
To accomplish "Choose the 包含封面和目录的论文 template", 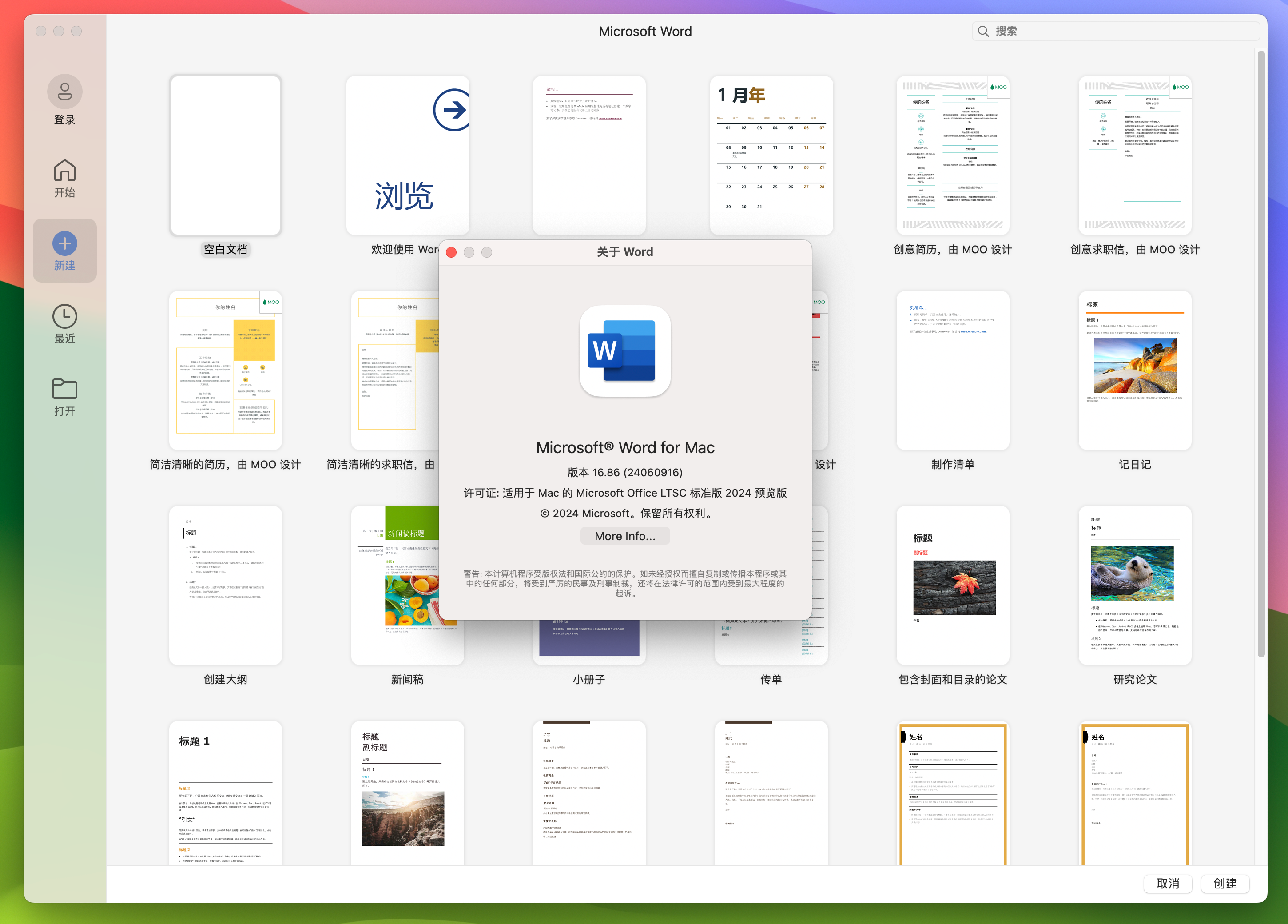I will coord(953,585).
